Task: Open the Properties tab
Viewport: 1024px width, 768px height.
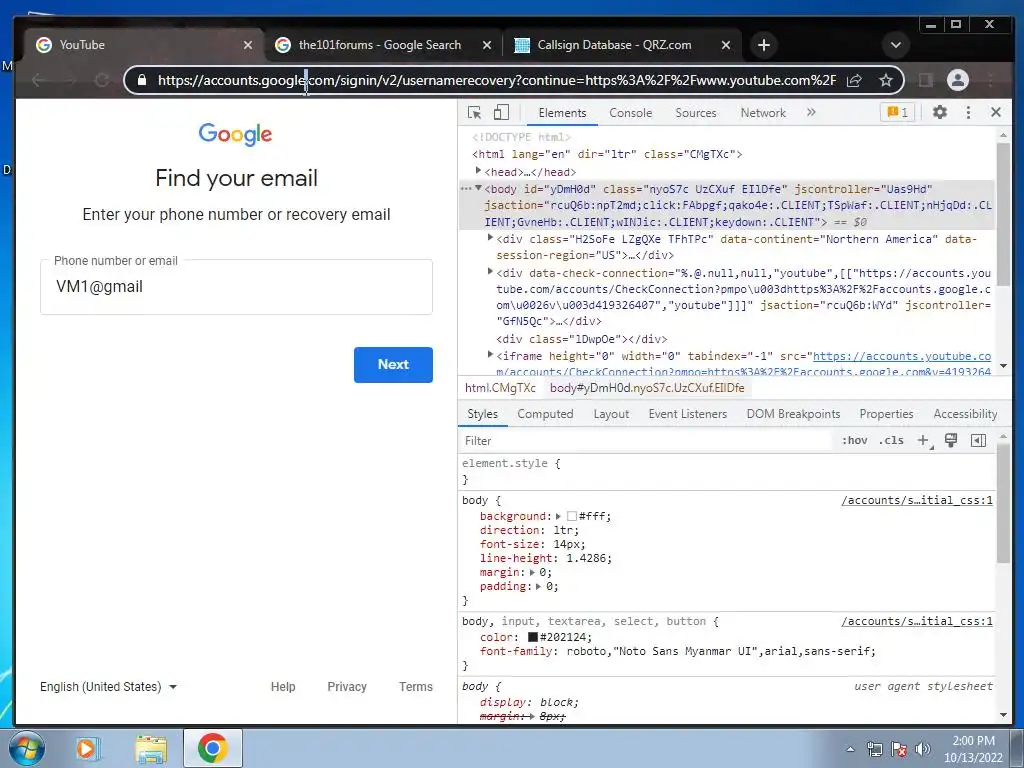Action: pyautogui.click(x=886, y=414)
